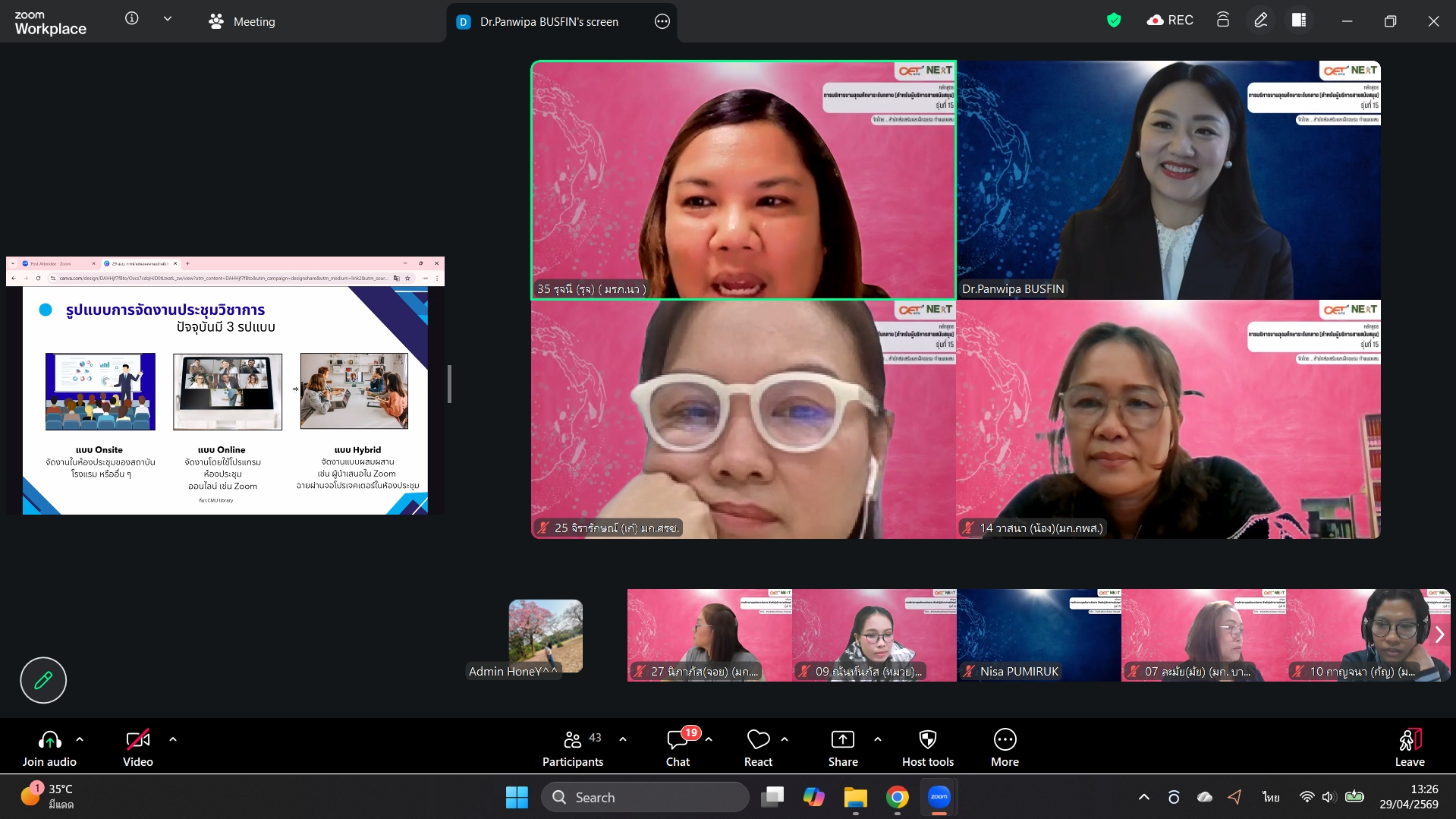Switch to the Meeting tab
This screenshot has height=819, width=1456.
[x=242, y=22]
